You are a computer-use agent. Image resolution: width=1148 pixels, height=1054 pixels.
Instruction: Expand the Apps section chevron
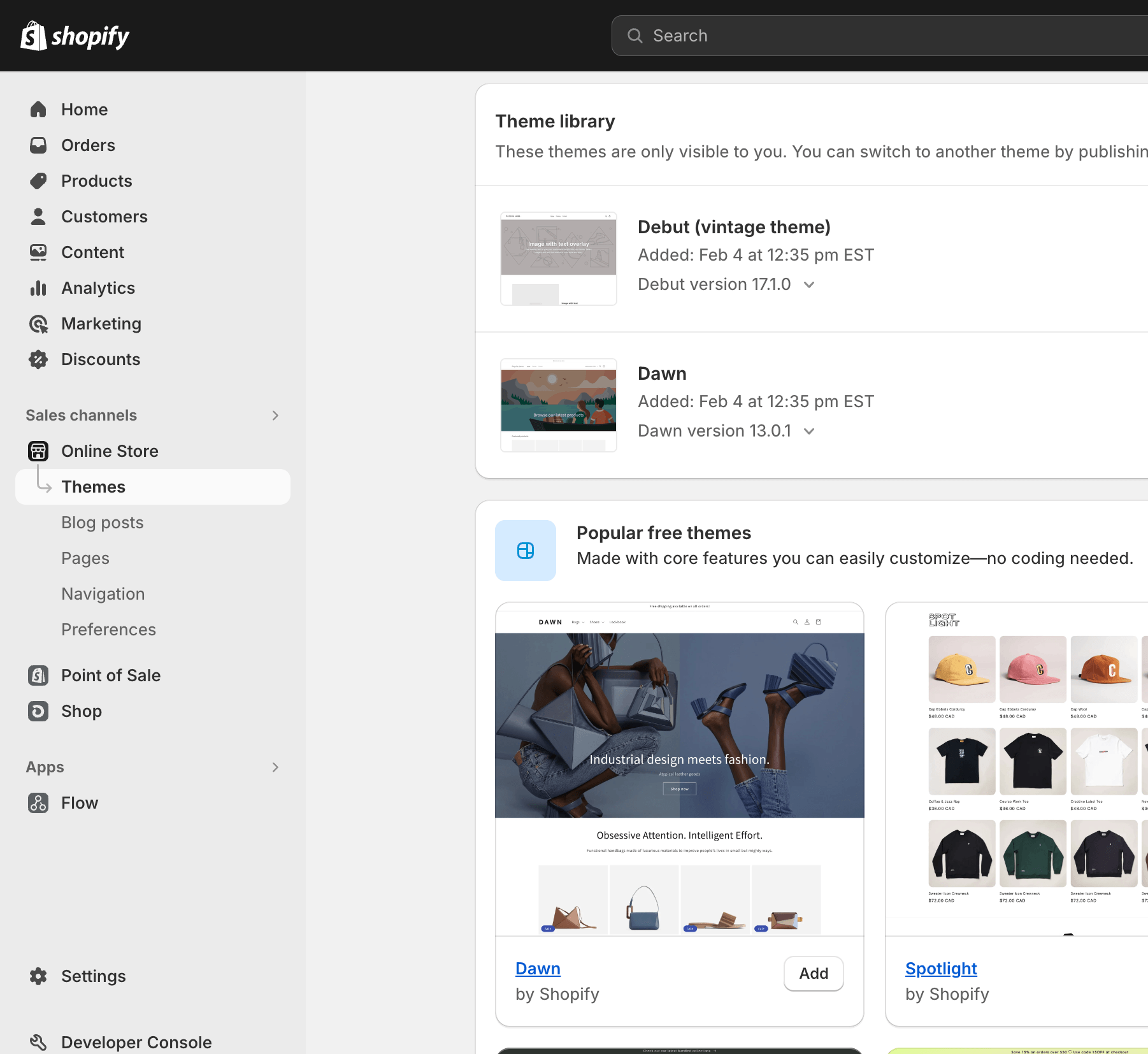pyautogui.click(x=275, y=767)
